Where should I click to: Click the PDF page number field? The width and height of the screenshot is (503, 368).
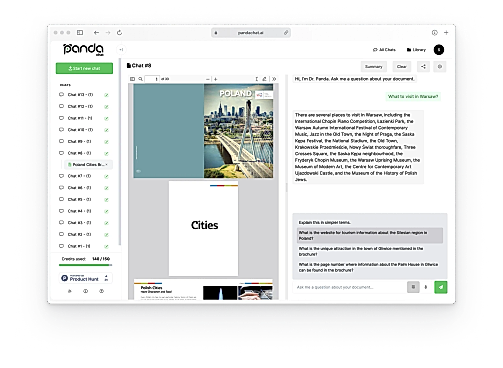tap(152, 79)
